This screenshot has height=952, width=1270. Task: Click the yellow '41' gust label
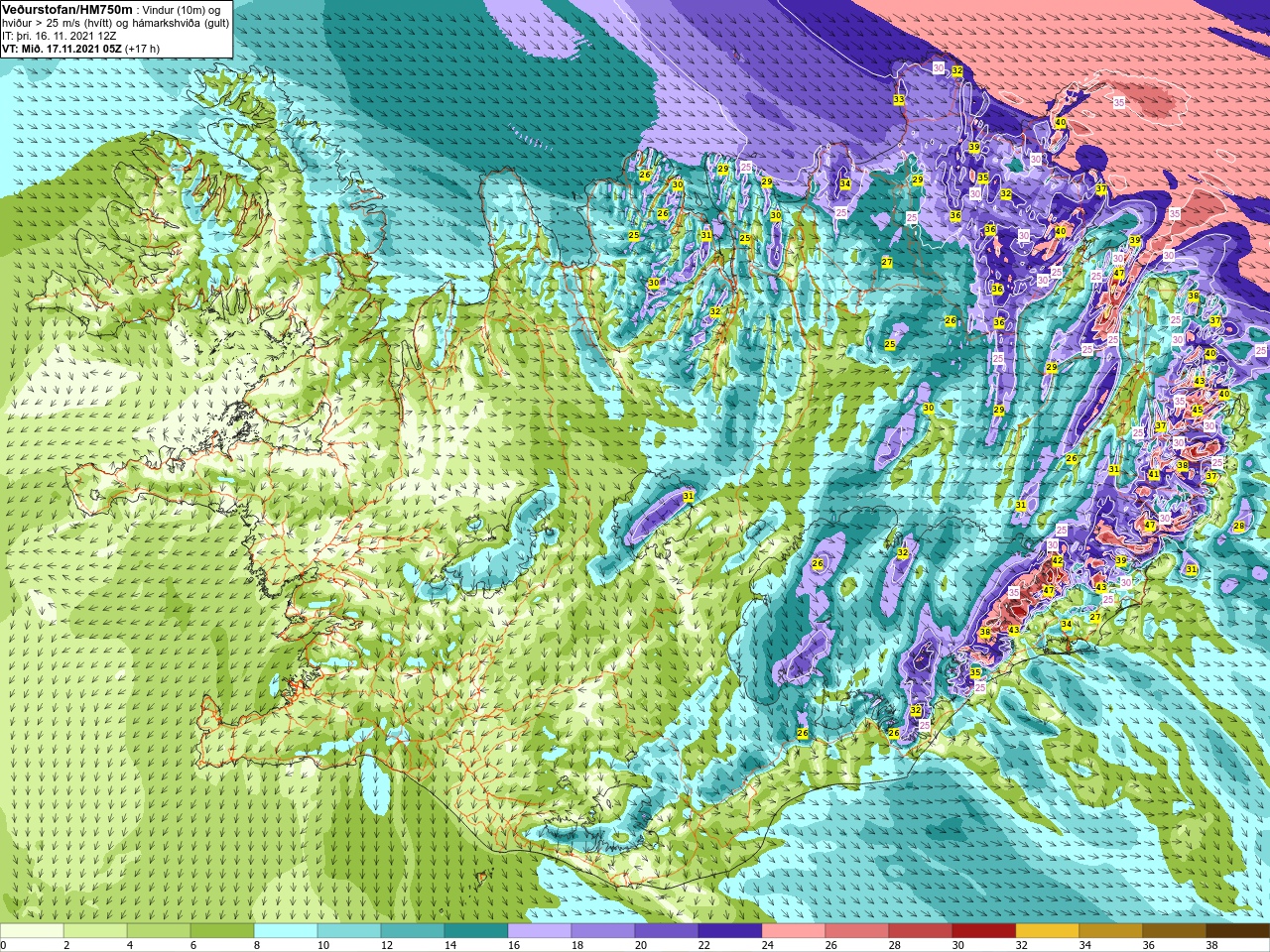(x=1154, y=475)
